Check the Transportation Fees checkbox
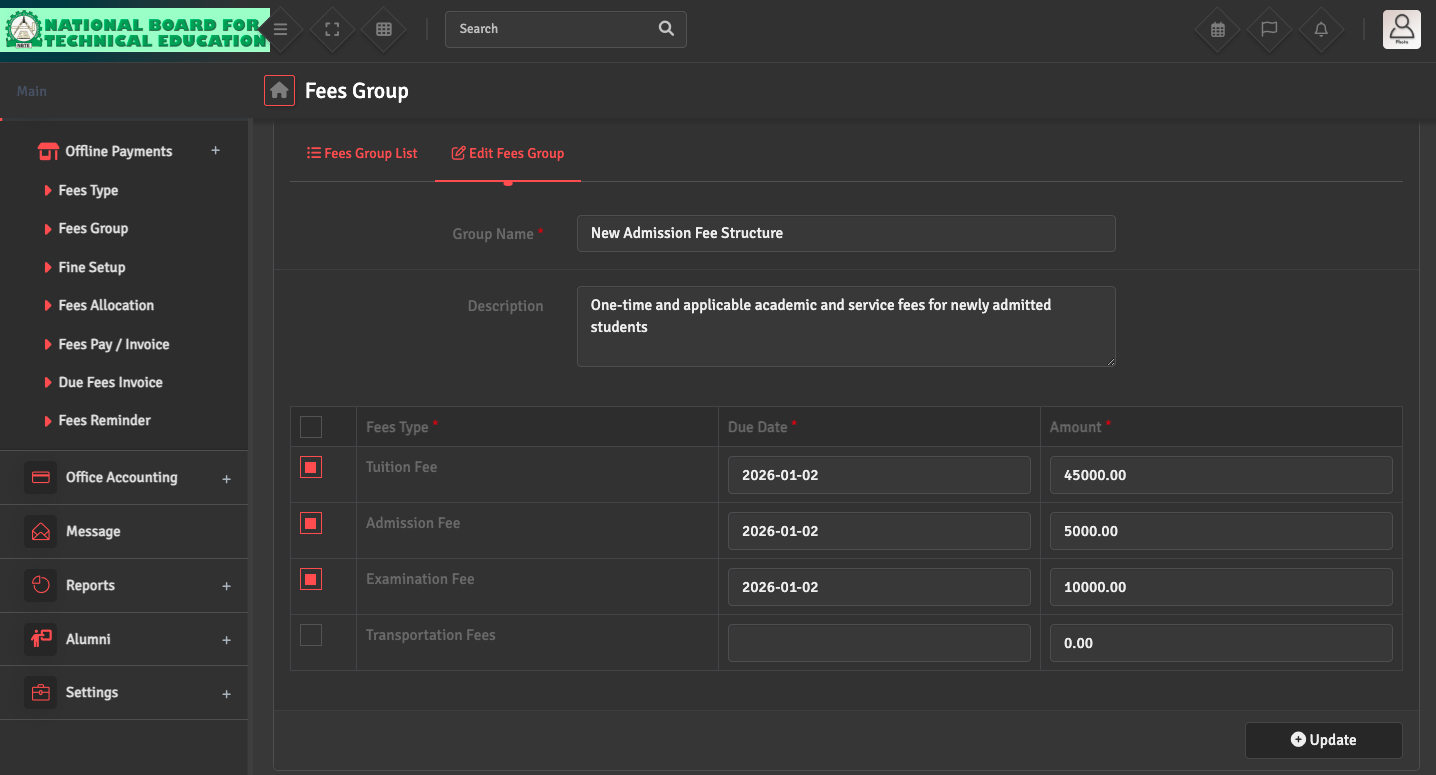 (311, 635)
